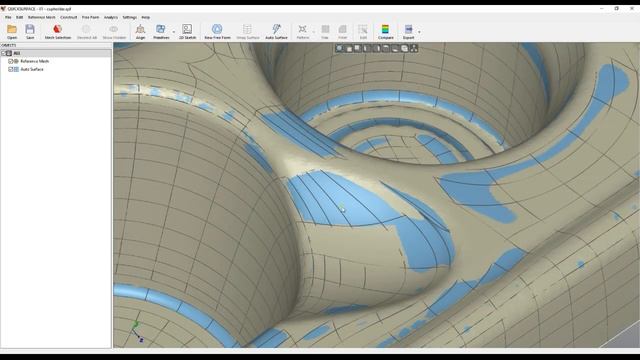
Task: Click the Deselect All toolbar icon
Action: click(x=87, y=31)
